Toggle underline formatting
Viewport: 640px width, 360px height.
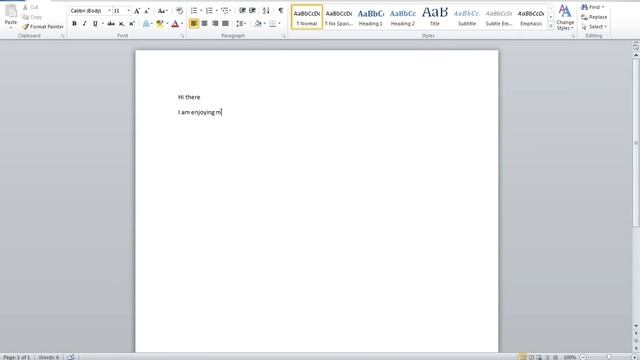(x=95, y=24)
